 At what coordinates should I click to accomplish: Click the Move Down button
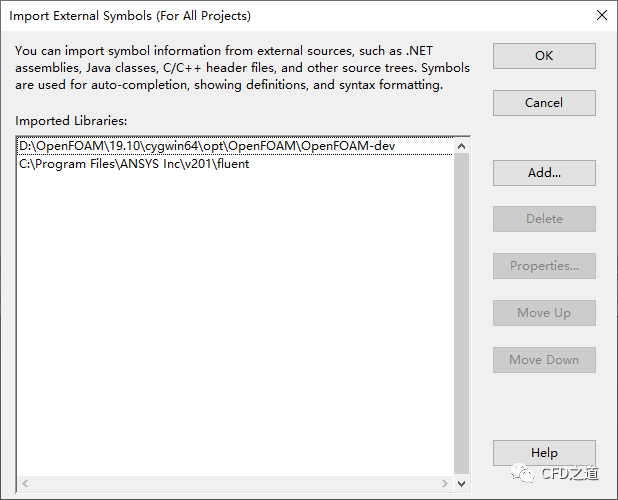point(544,360)
